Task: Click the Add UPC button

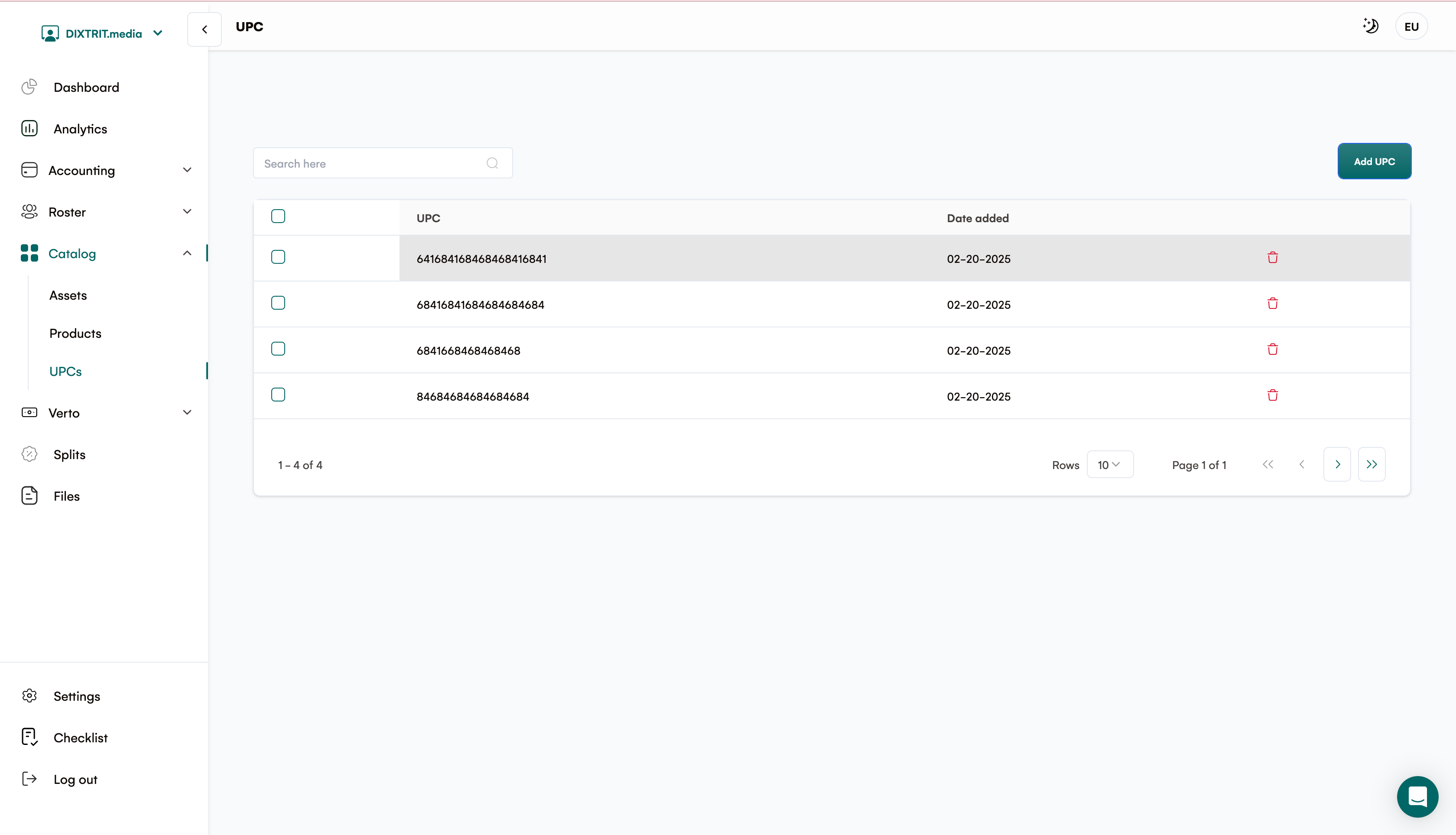Action: (1375, 161)
